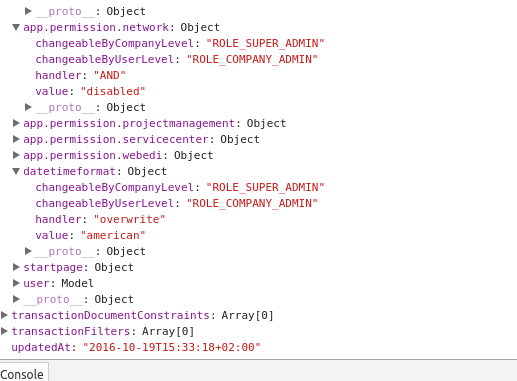Click the user key label

(x=36, y=283)
